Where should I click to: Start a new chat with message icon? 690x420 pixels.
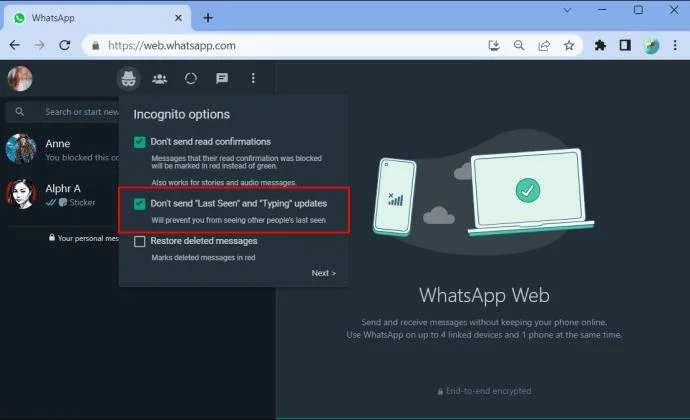click(x=222, y=78)
